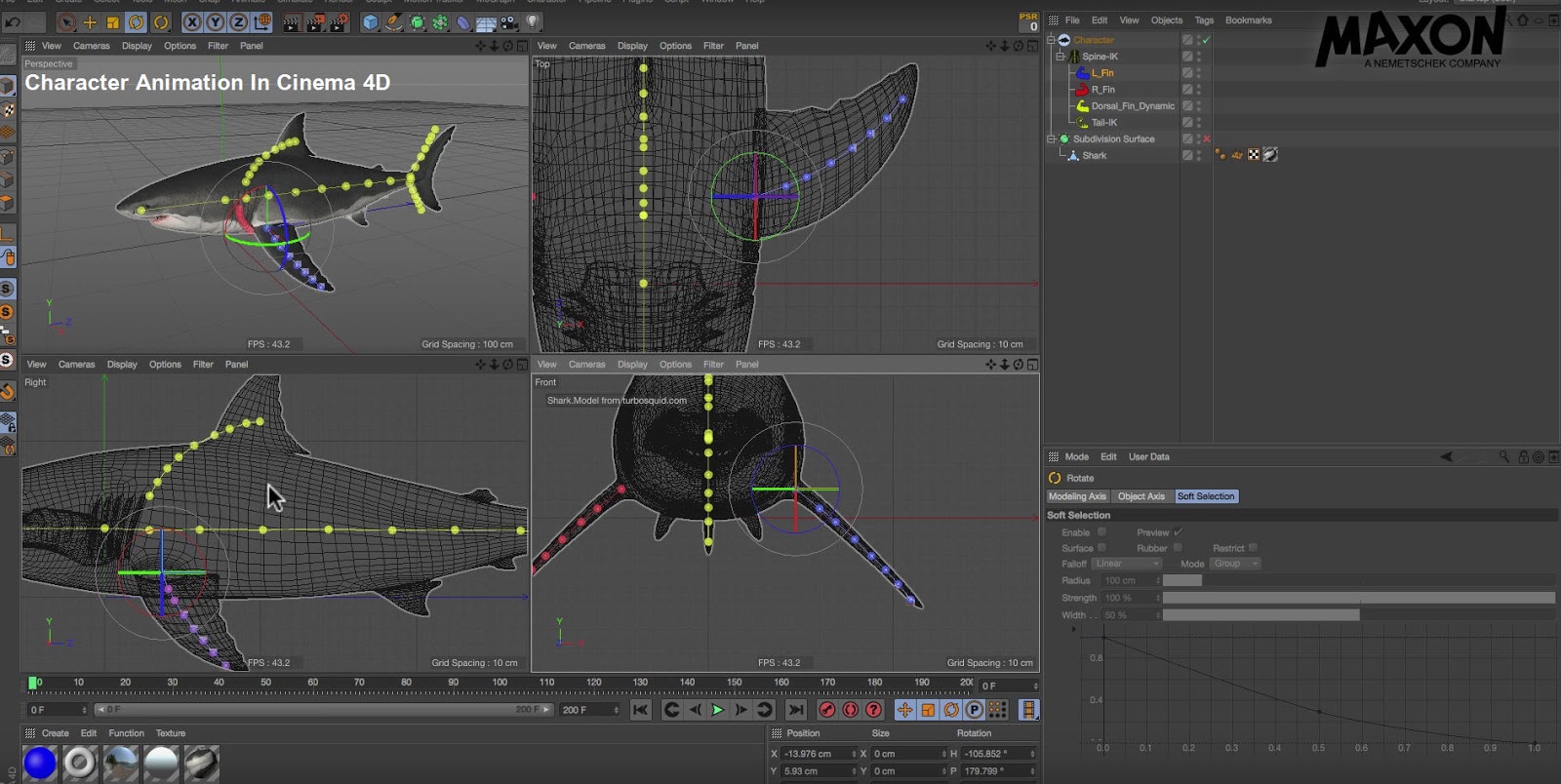This screenshot has height=784, width=1561.
Task: Click Position X value field
Action: point(819,754)
